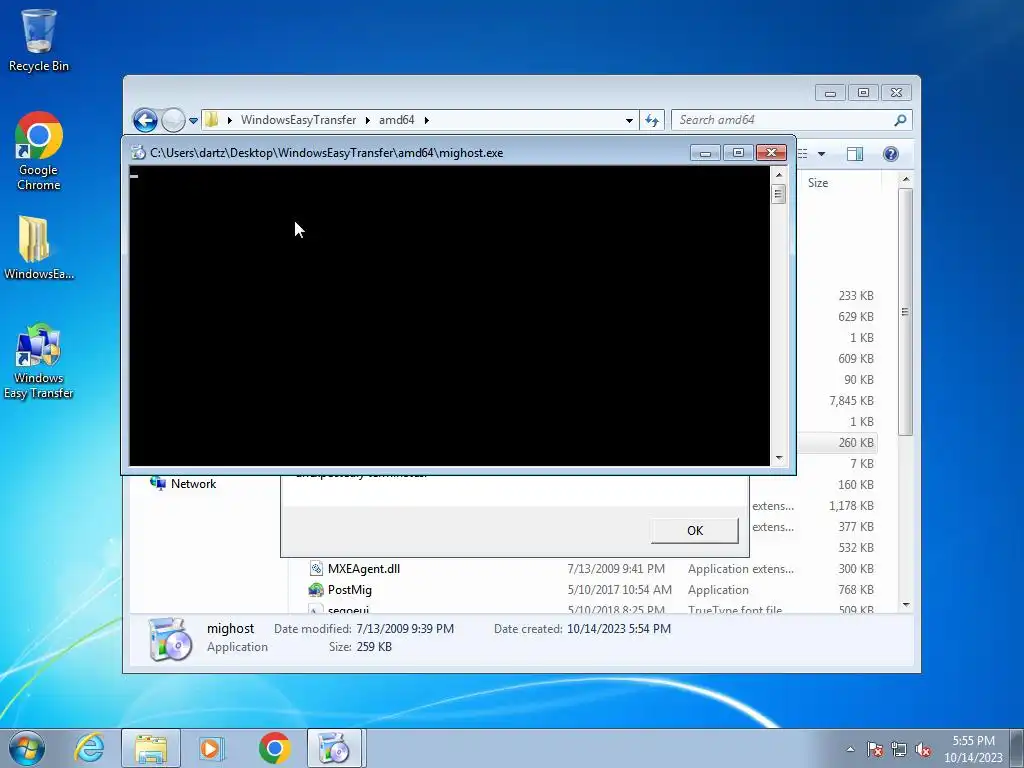Click the highlighted 260 KB size cell
The height and width of the screenshot is (768, 1024).
tap(856, 443)
